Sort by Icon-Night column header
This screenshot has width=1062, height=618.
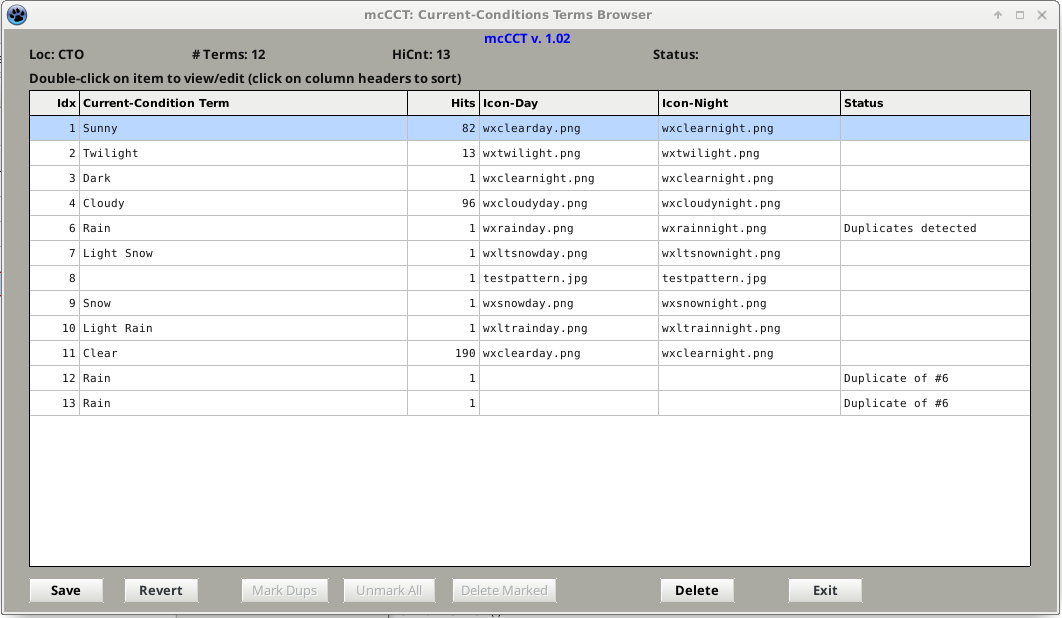[x=749, y=103]
